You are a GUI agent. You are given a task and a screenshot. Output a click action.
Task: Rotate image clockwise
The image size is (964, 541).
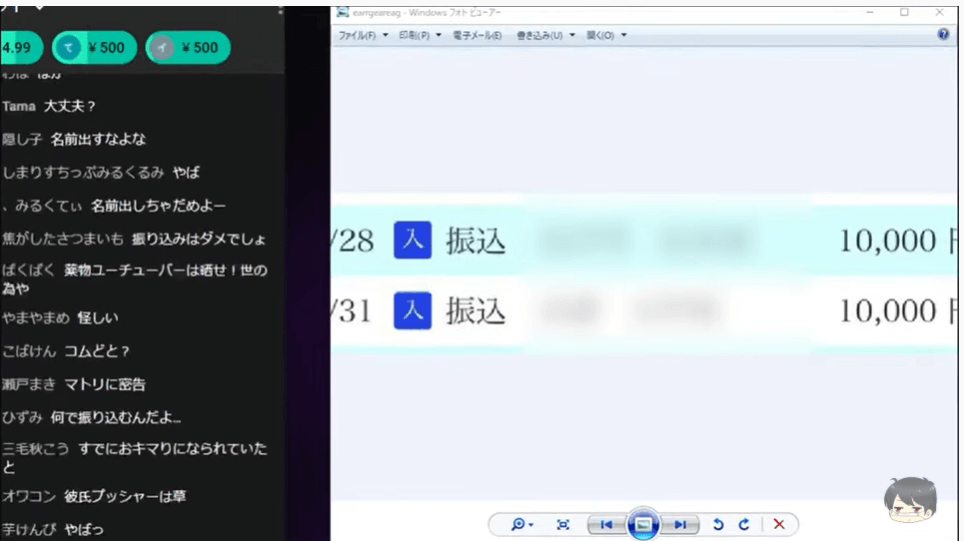tap(743, 524)
